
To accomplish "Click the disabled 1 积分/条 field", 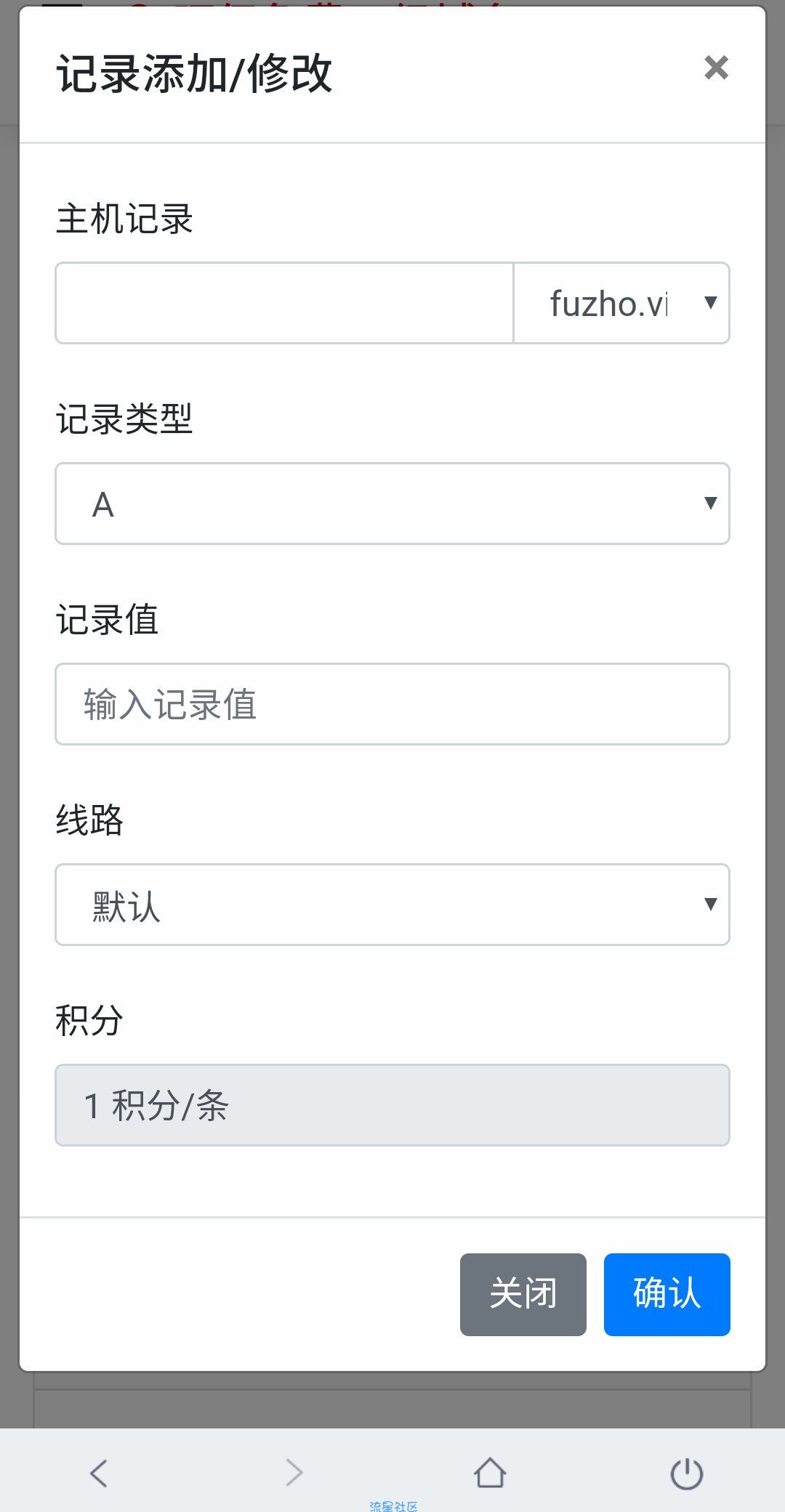I will tap(392, 1105).
